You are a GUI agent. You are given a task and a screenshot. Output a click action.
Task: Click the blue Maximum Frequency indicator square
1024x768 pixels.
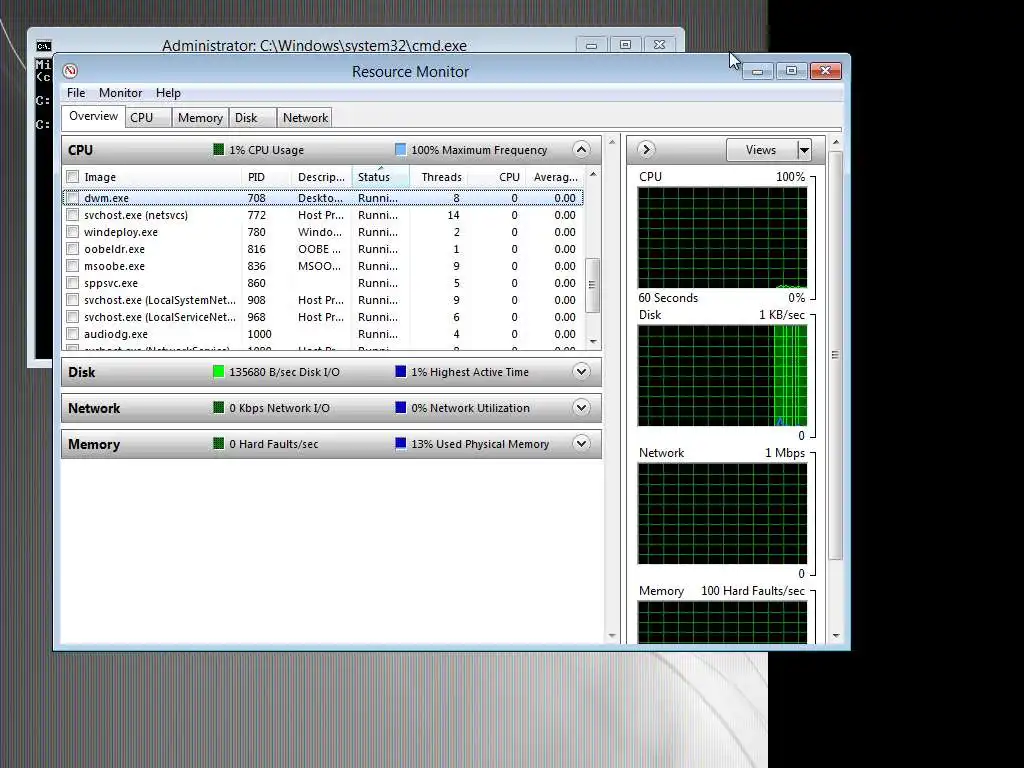pyautogui.click(x=400, y=150)
